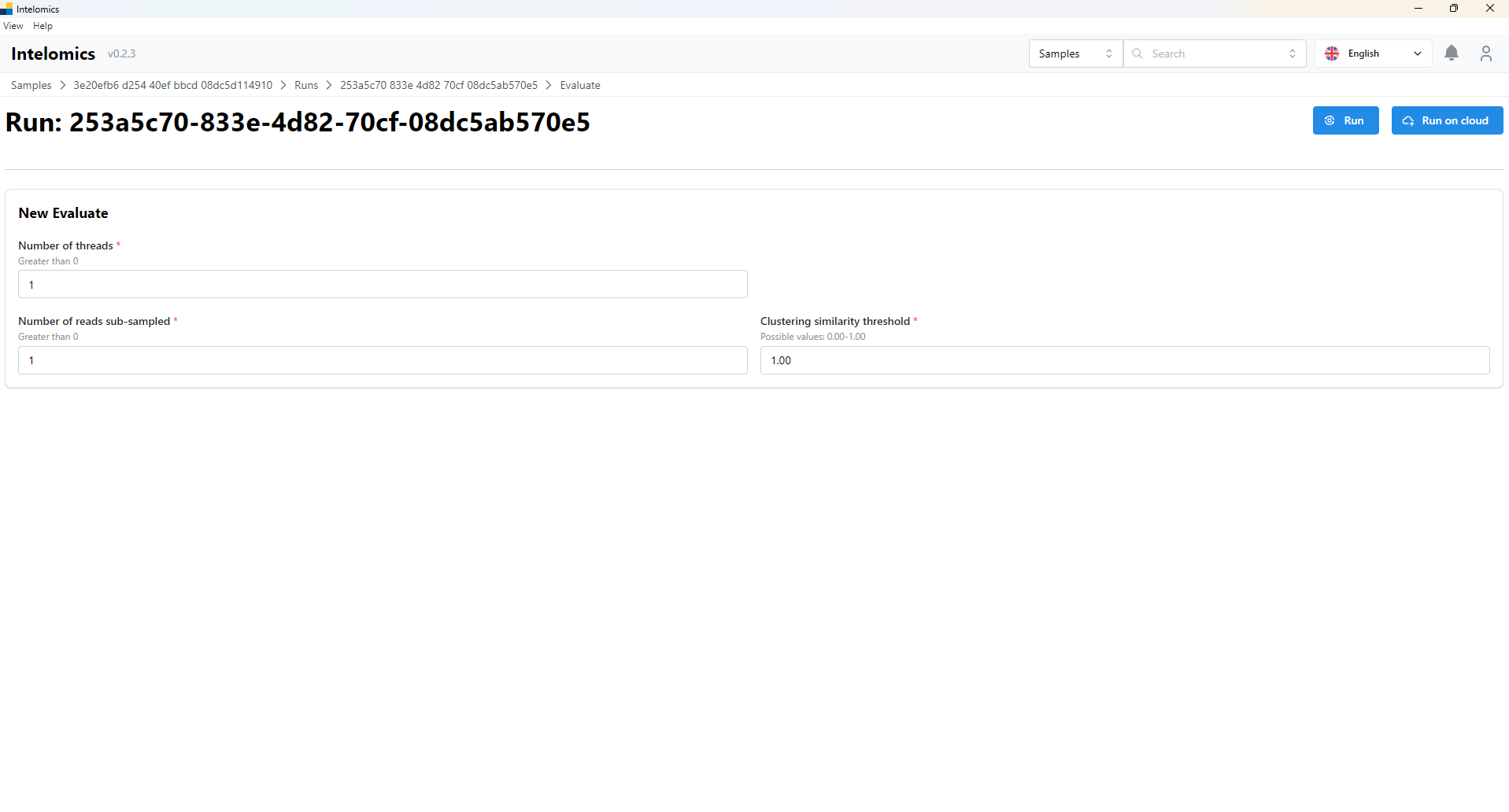
Task: Navigate to sample 3e20efb6 breadcrumb
Action: pos(172,85)
